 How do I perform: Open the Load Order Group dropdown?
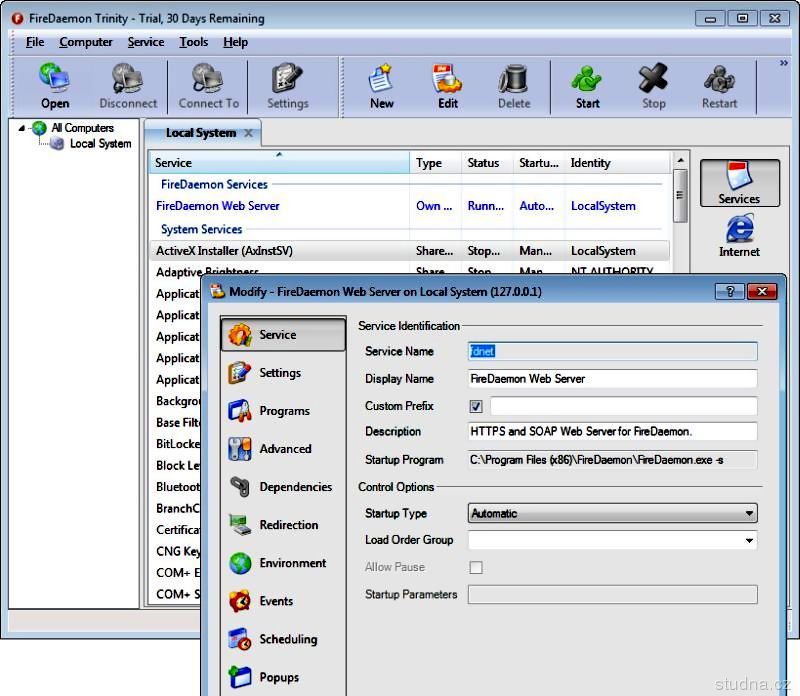click(x=749, y=541)
